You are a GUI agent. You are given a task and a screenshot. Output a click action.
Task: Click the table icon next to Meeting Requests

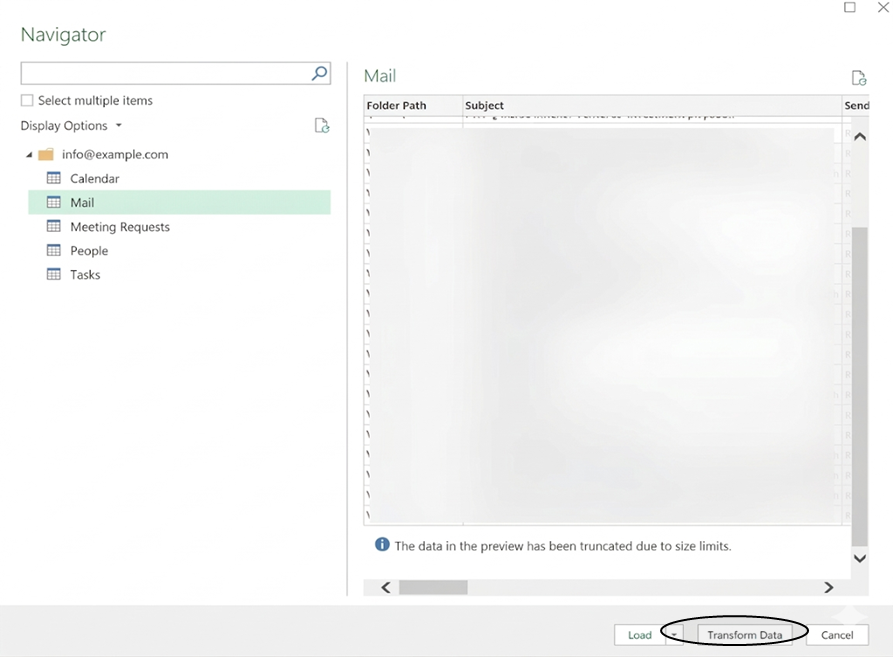pyautogui.click(x=54, y=226)
